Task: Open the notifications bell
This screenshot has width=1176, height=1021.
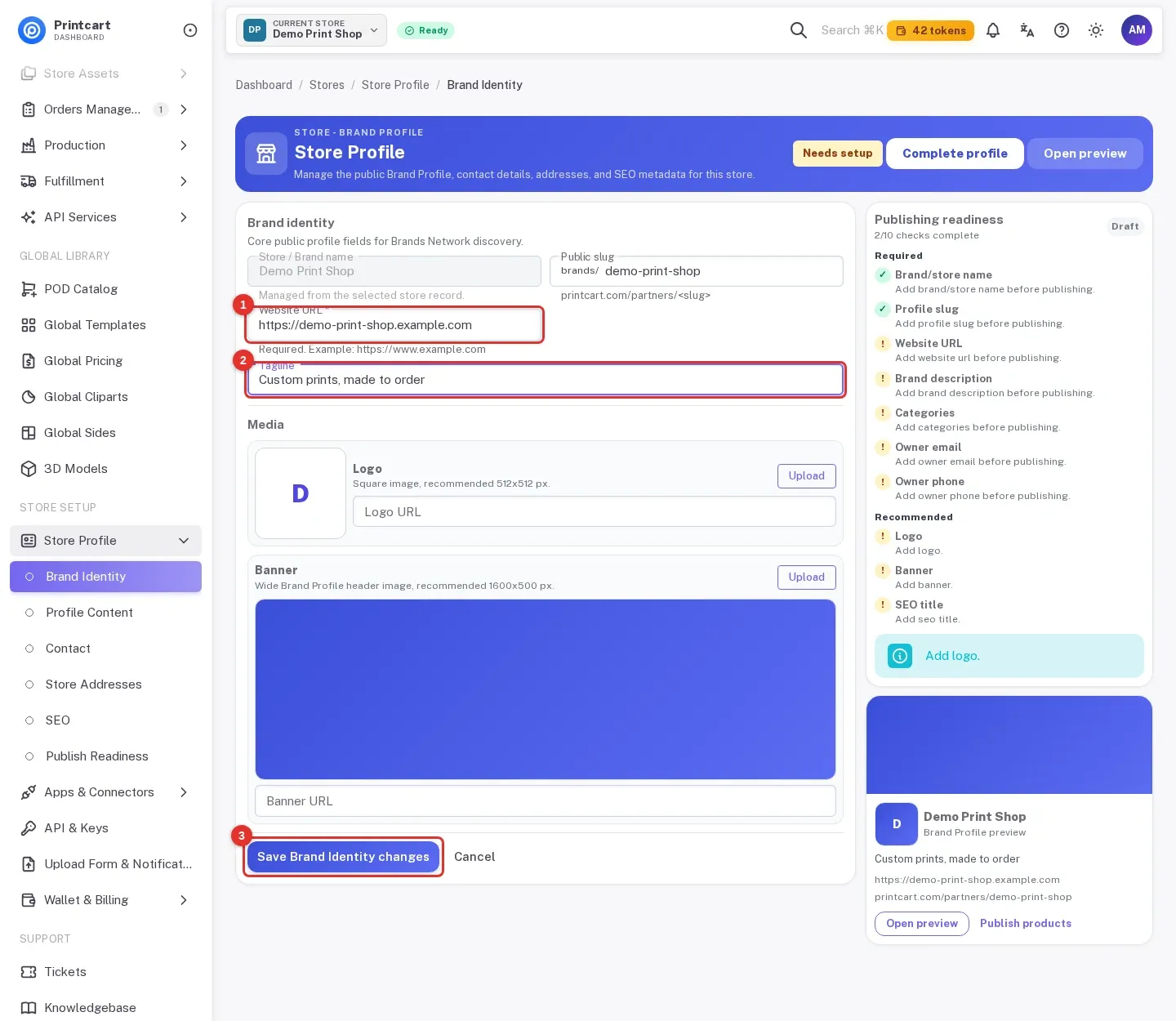Action: pyautogui.click(x=993, y=30)
